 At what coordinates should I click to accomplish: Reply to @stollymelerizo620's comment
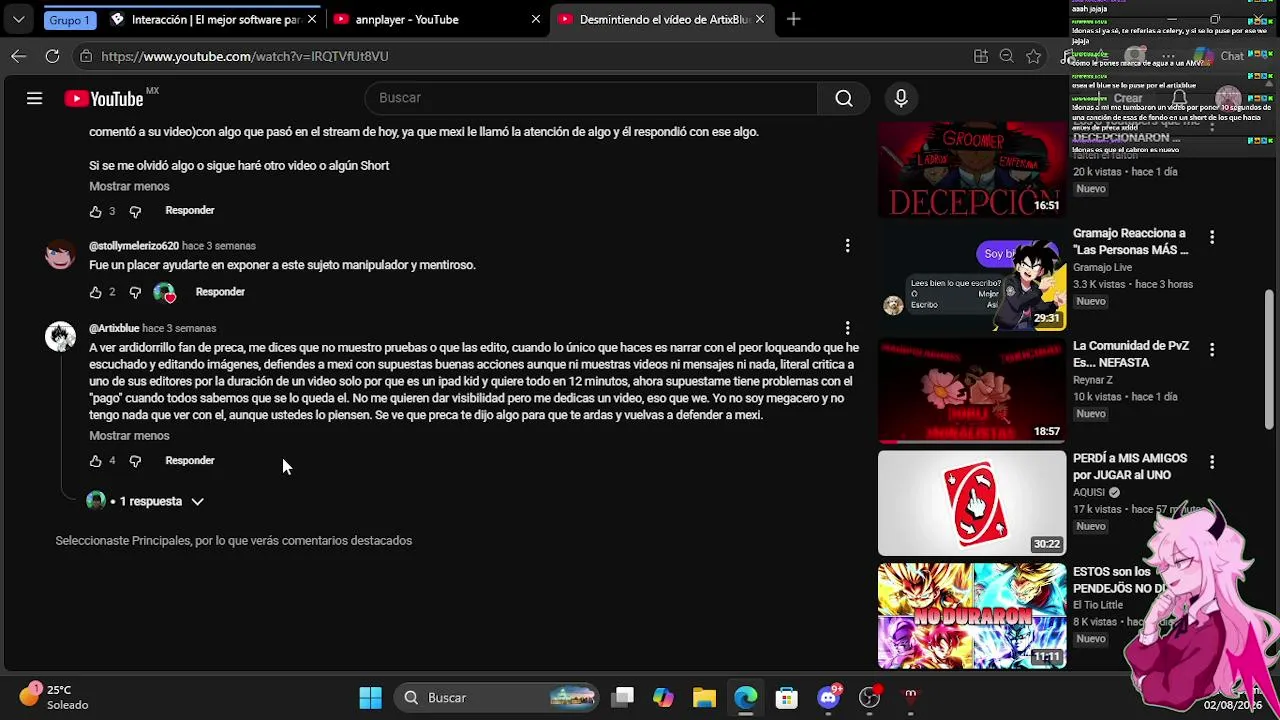tap(220, 292)
